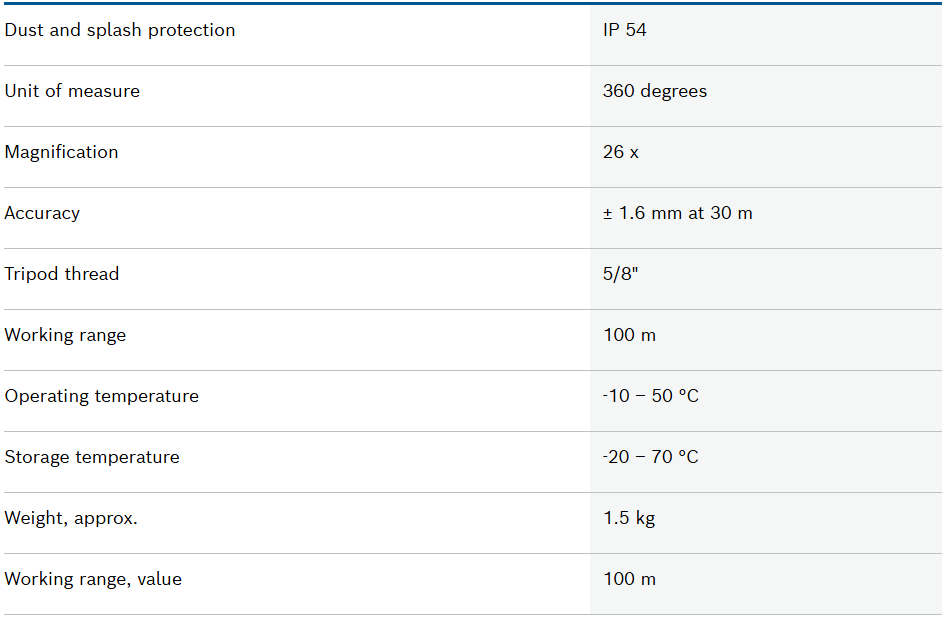Viewport: 945px width, 618px height.
Task: Select the 5/8" tripod thread value
Action: pos(621,274)
